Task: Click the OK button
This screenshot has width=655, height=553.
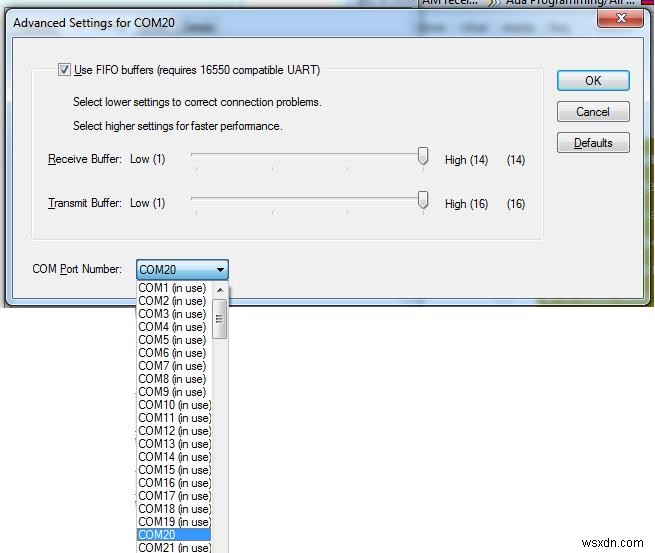Action: pyautogui.click(x=593, y=81)
